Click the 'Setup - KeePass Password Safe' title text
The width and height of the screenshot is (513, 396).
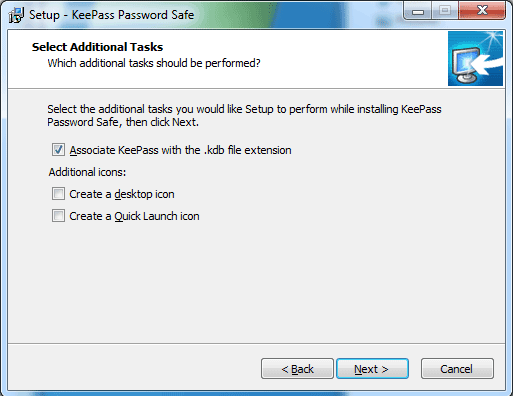tap(112, 15)
